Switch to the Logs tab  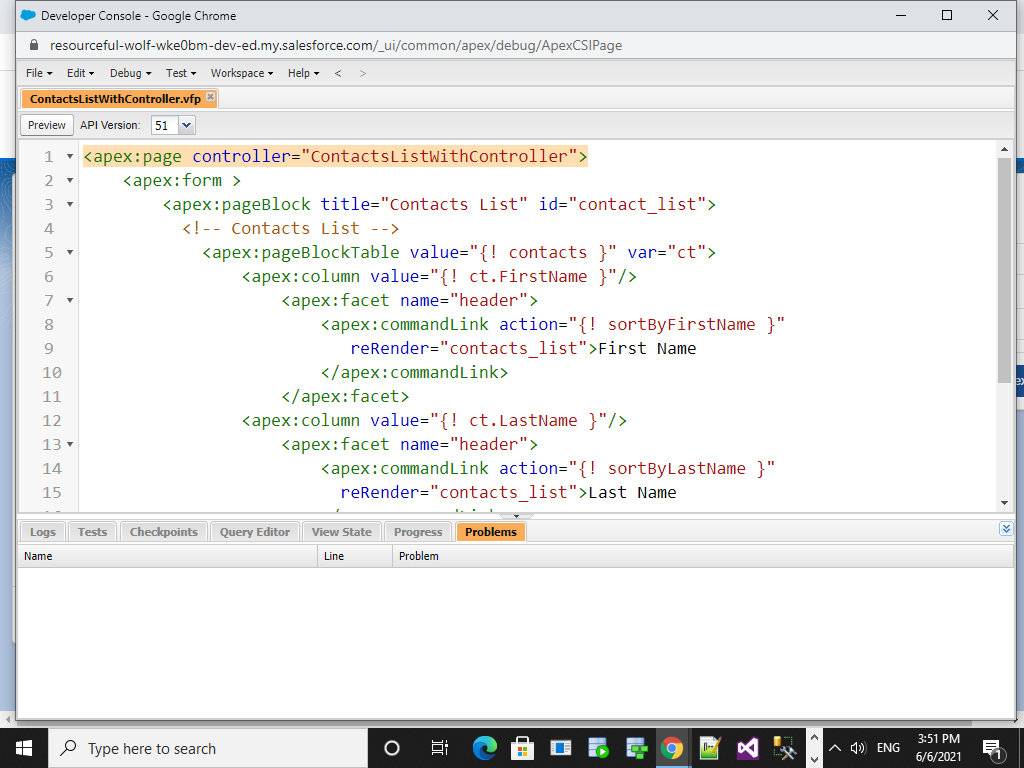coord(41,532)
